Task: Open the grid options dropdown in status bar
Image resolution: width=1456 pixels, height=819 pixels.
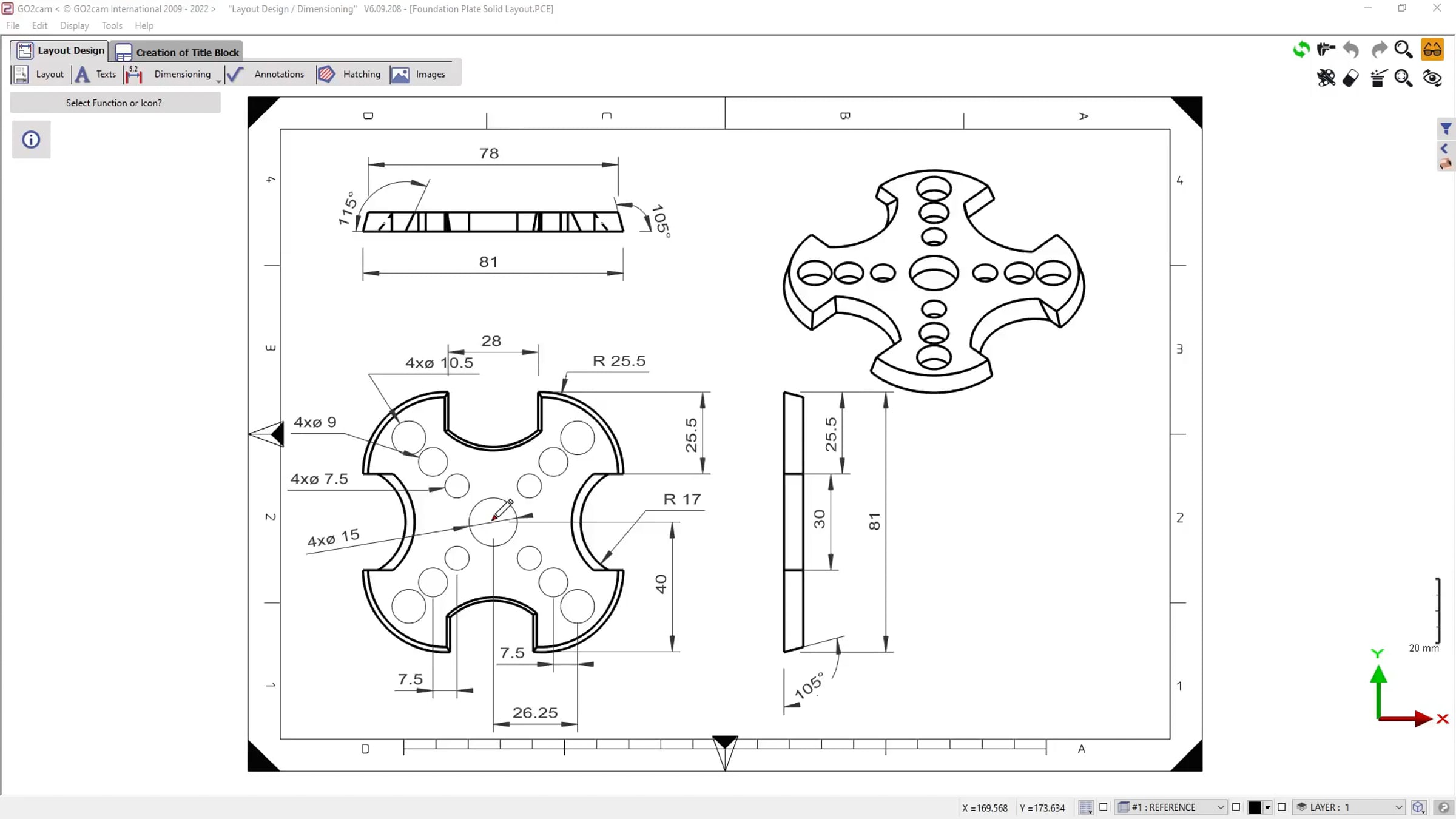Action: tap(1086, 807)
